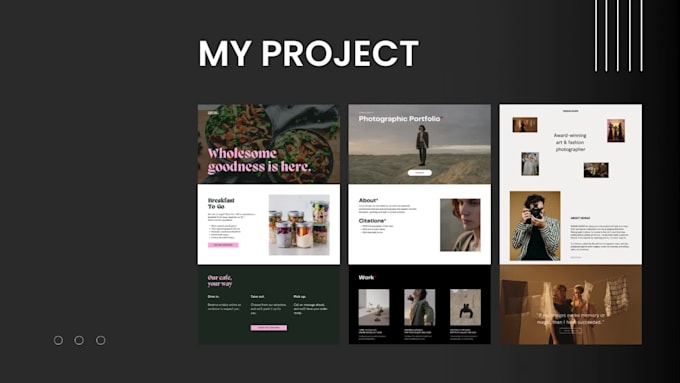Viewport: 680px width, 383px height.
Task: Select the photographer holding camera photo
Action: (535, 226)
